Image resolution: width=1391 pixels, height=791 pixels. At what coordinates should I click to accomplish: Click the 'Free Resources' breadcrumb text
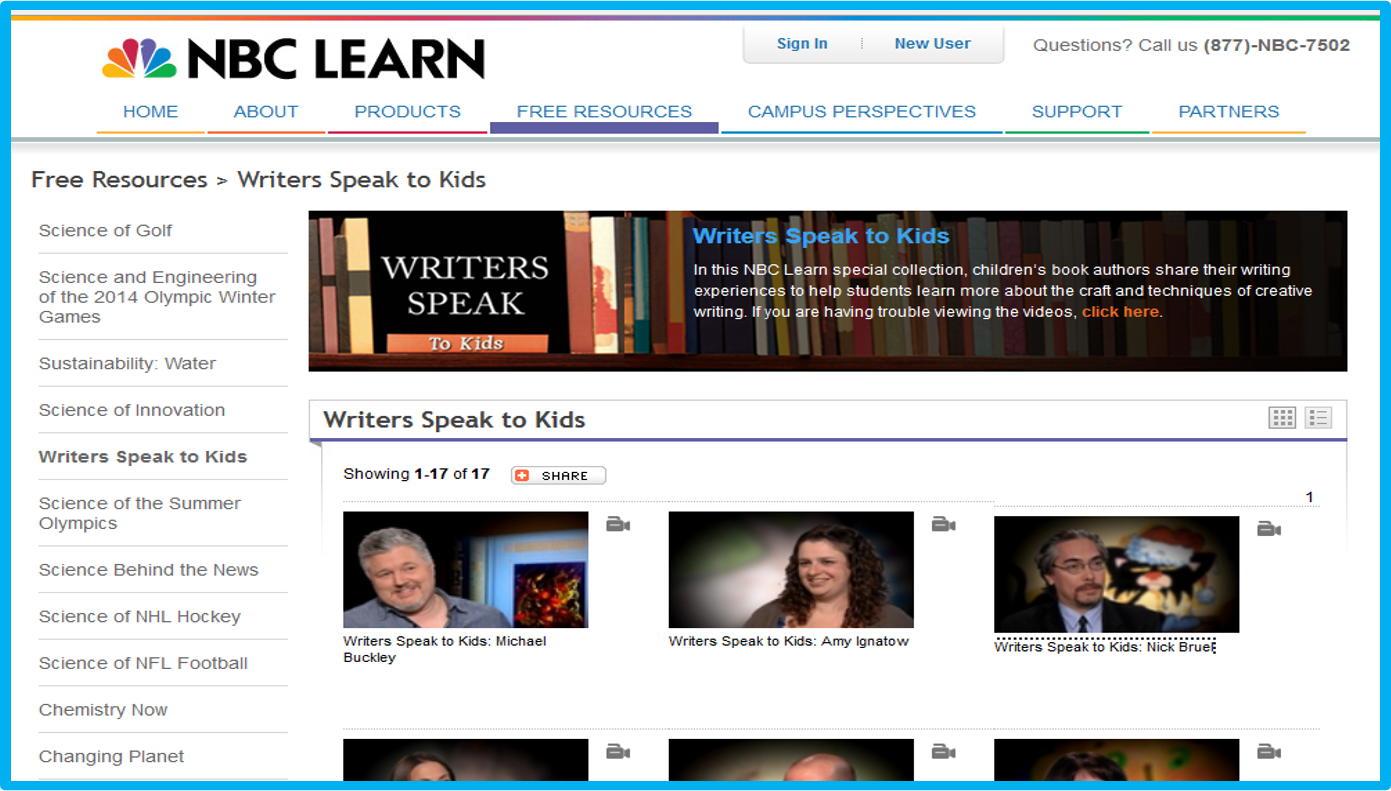(x=119, y=180)
